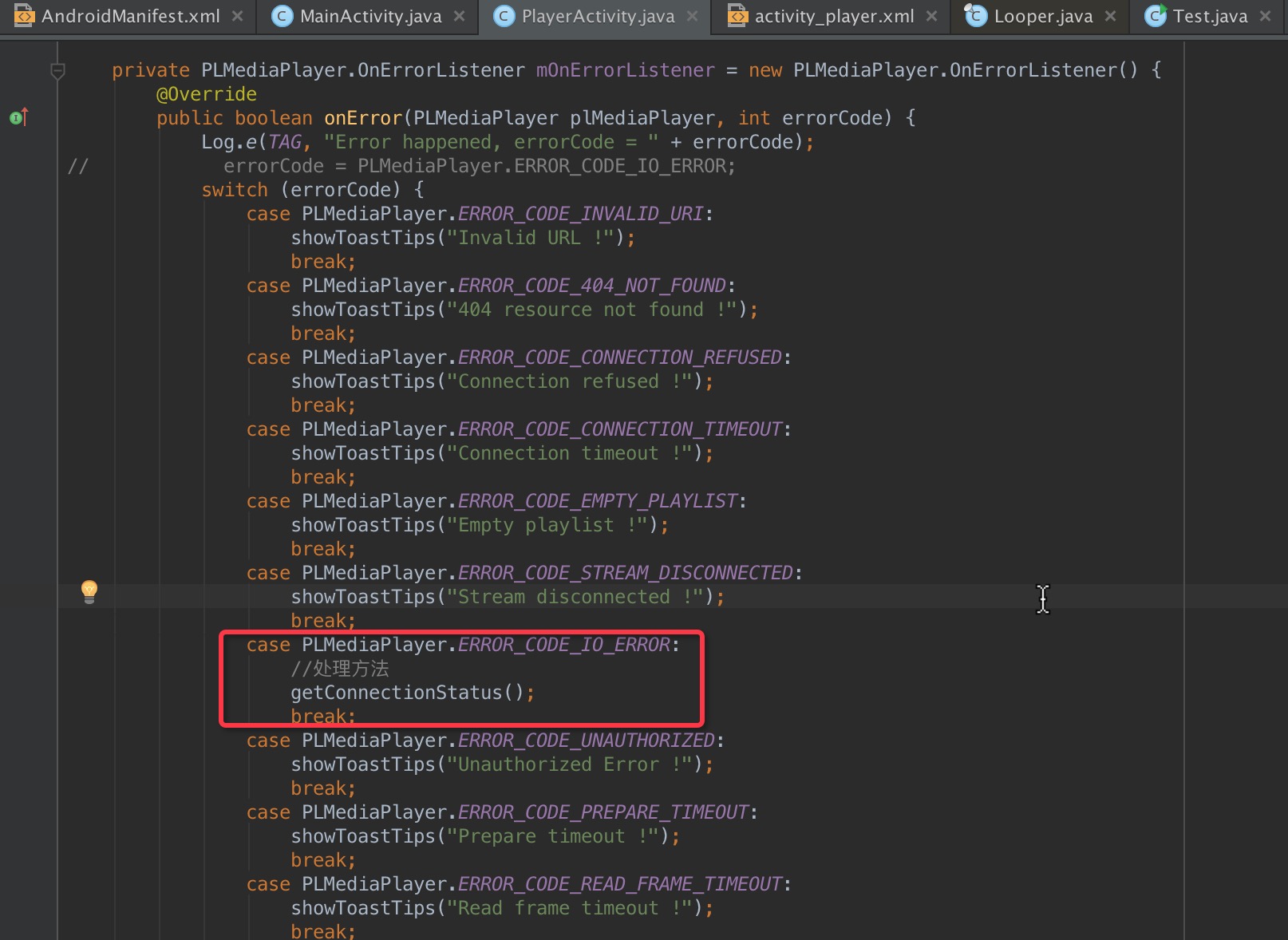Screen dimensions: 1288x940
Task: Click the "Connection timeout !" string
Action: (x=570, y=453)
